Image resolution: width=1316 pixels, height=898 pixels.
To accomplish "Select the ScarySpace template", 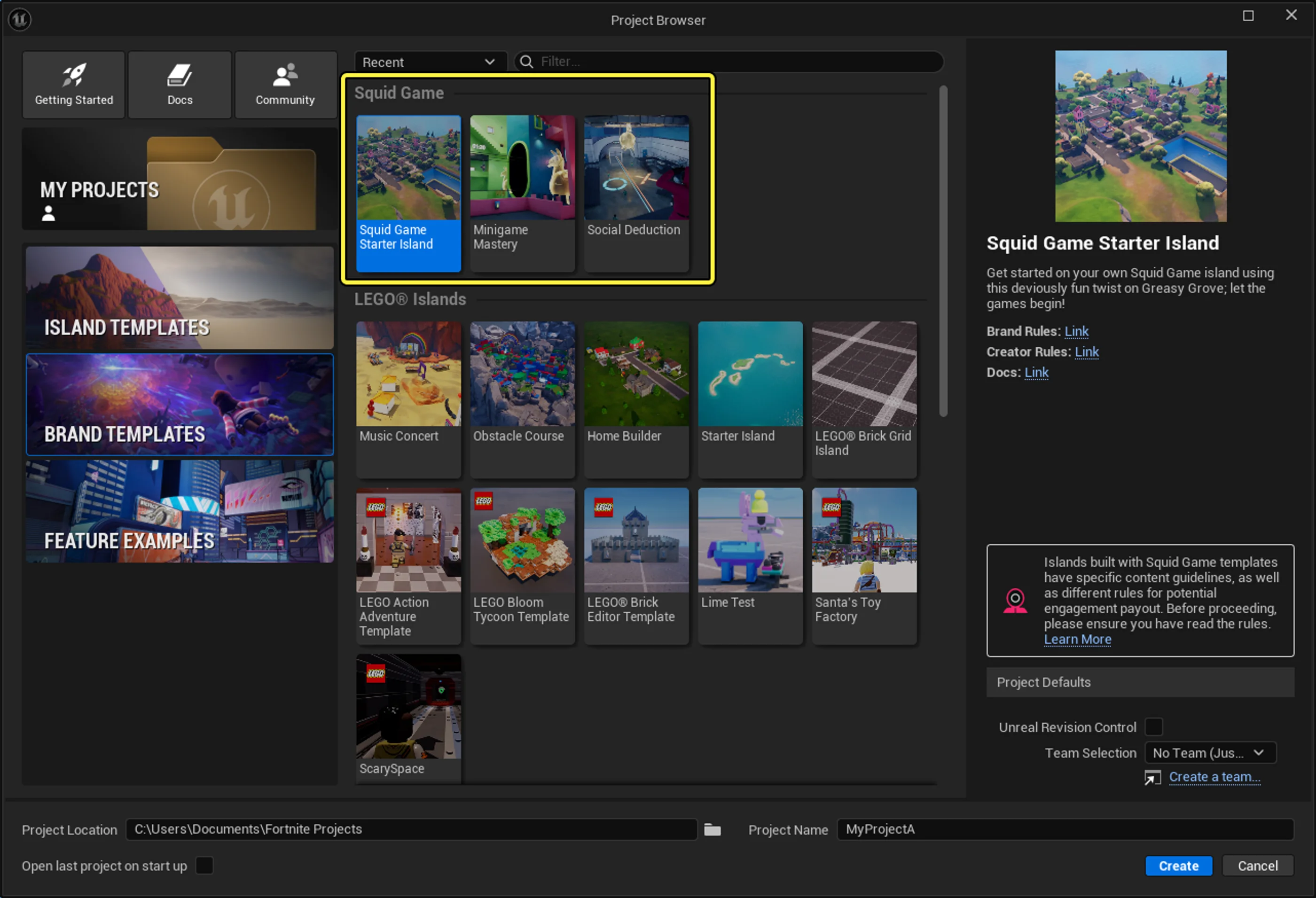I will pos(408,718).
